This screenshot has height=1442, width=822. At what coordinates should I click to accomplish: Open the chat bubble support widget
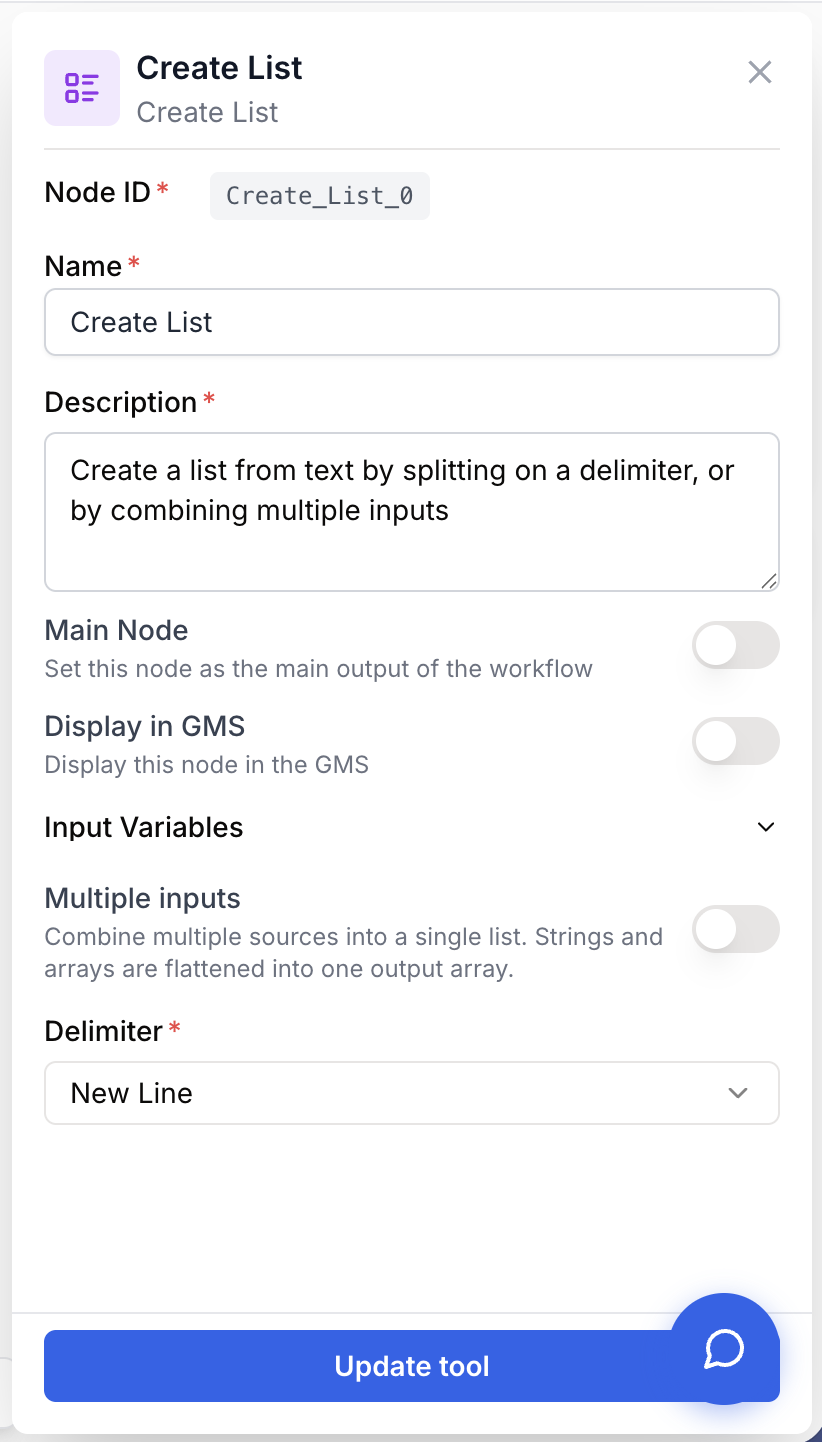[x=724, y=1349]
